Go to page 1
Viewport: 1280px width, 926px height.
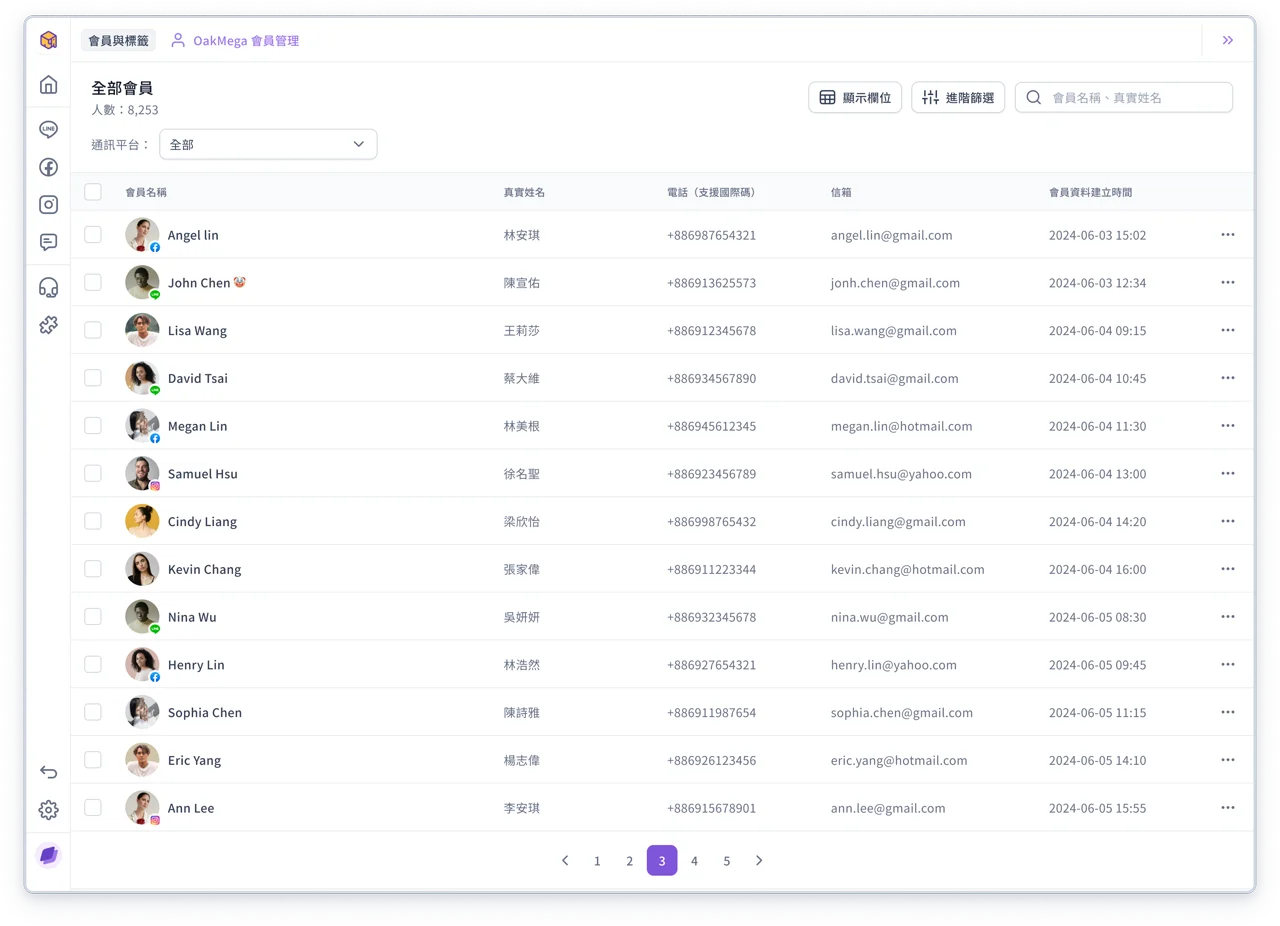coord(597,861)
